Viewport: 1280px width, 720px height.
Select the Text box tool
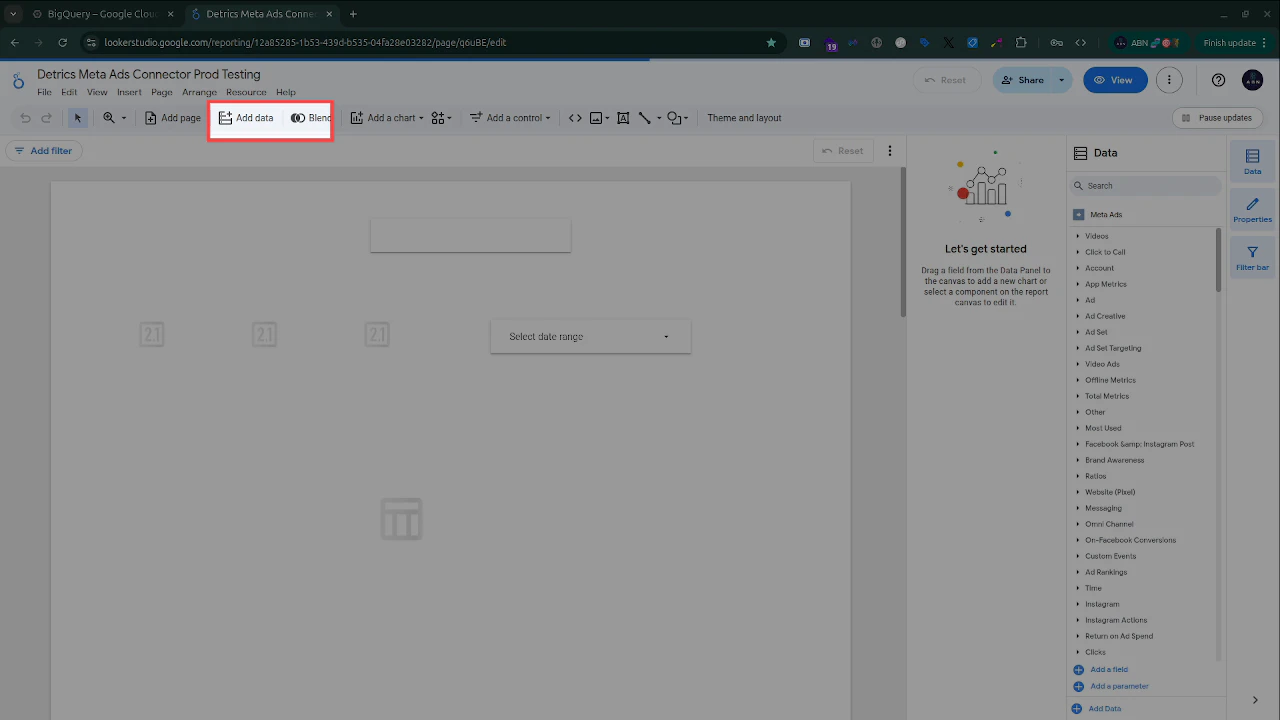622,117
